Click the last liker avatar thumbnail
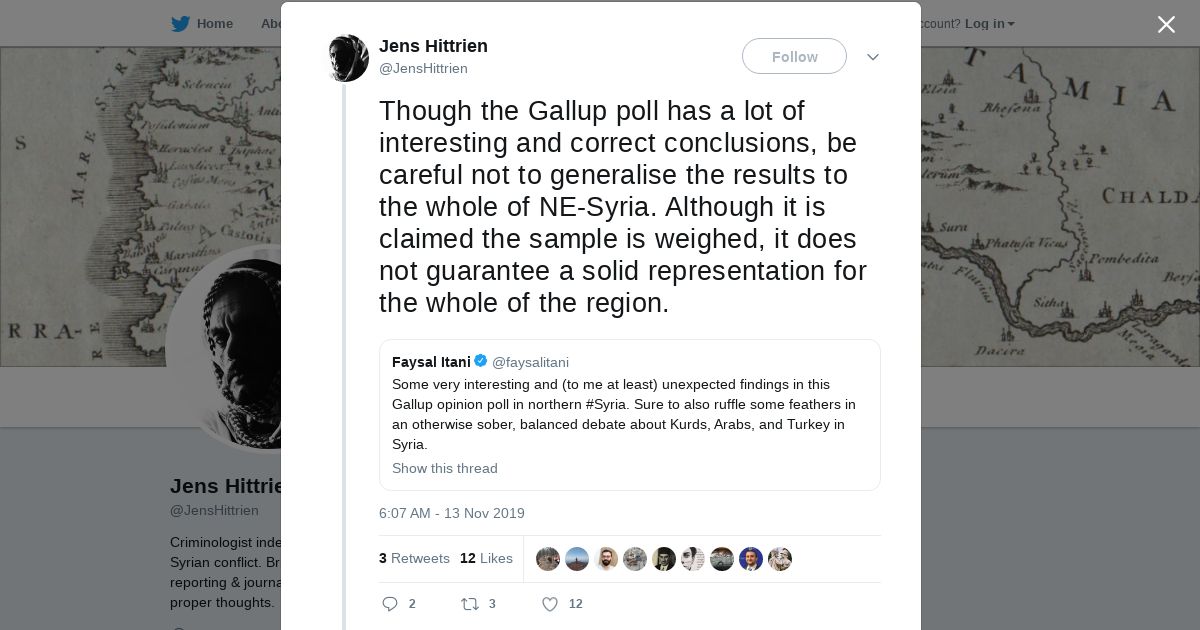Viewport: 1200px width, 630px height. pyautogui.click(x=780, y=559)
